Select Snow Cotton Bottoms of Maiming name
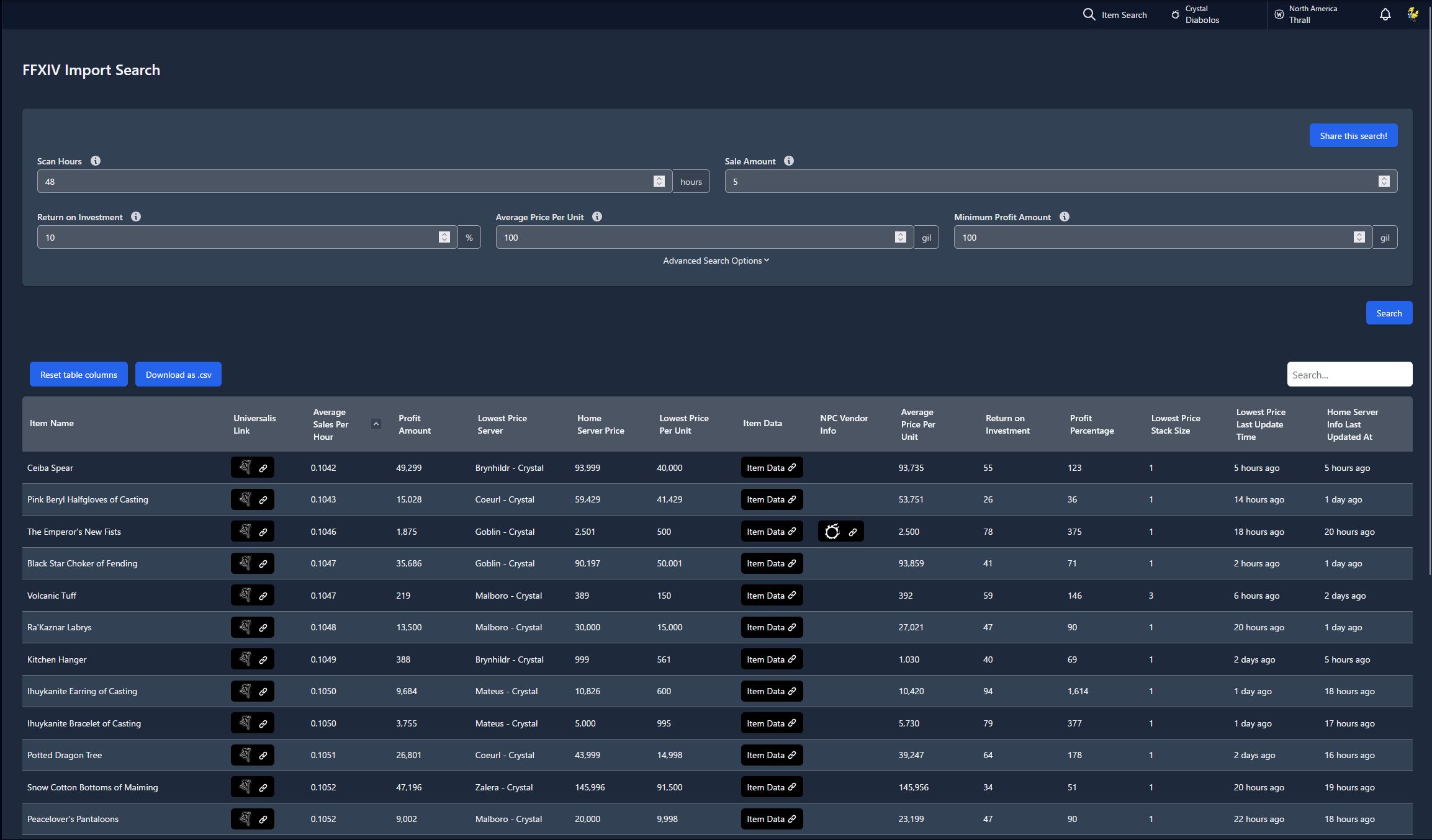Image resolution: width=1432 pixels, height=840 pixels. pyautogui.click(x=92, y=787)
